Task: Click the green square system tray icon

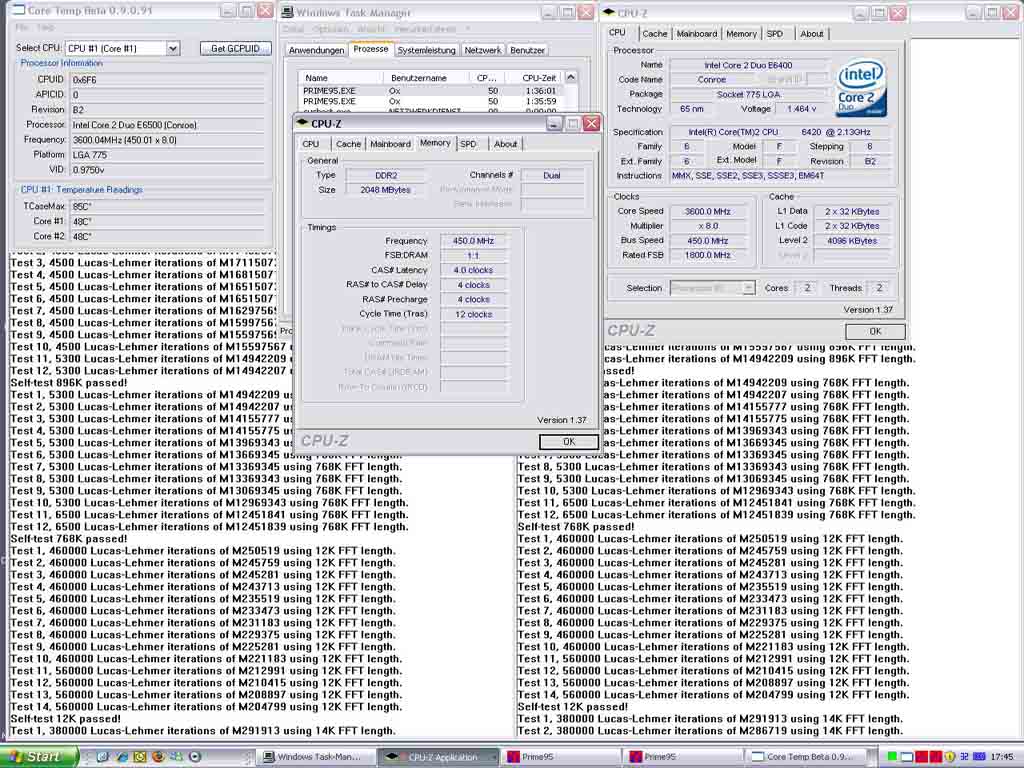Action: point(891,756)
